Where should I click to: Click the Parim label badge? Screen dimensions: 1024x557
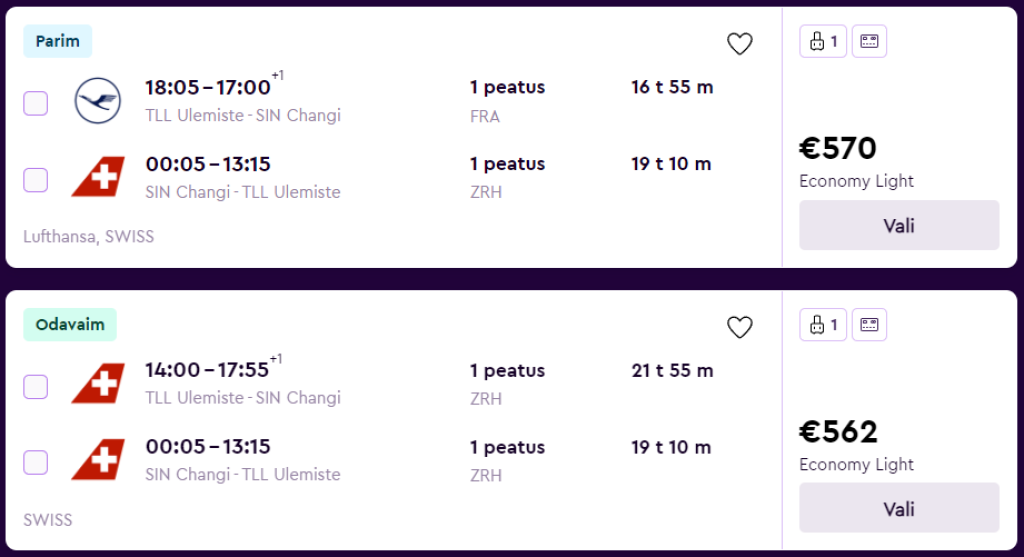pos(58,41)
